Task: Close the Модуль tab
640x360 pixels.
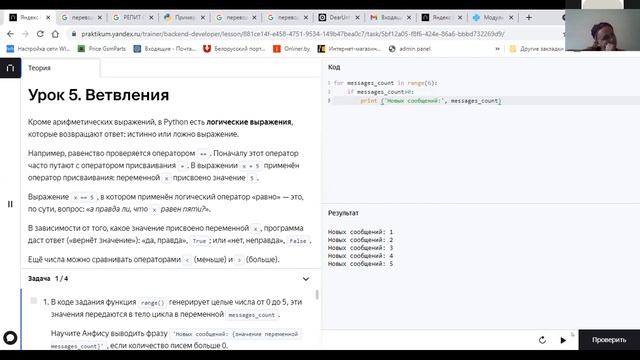Action: pyautogui.click(x=511, y=18)
